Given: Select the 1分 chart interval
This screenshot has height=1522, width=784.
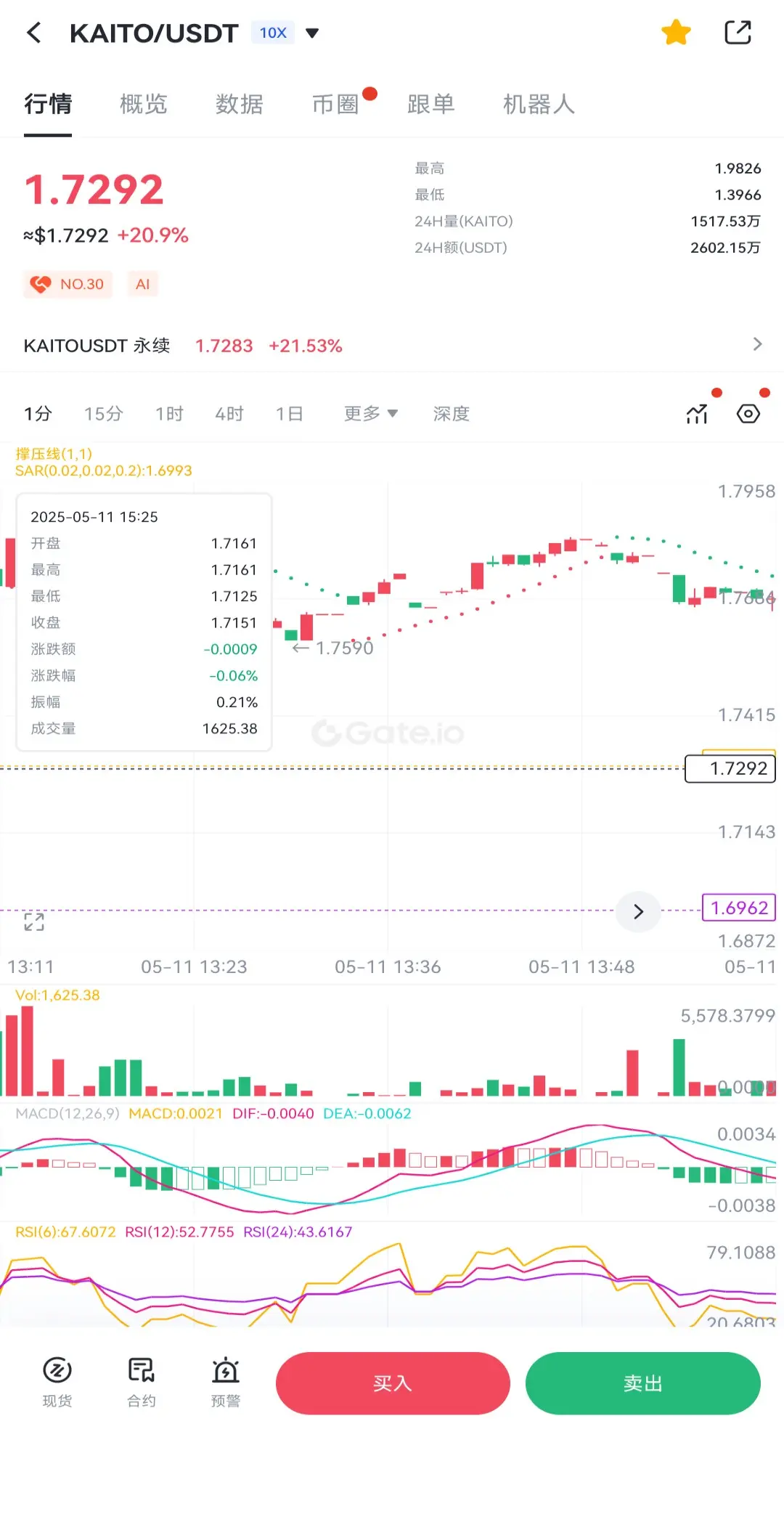Looking at the screenshot, I should pos(38,414).
